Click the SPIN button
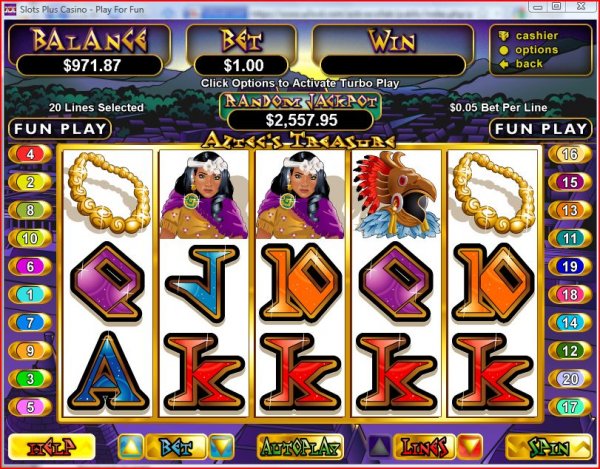 click(548, 447)
